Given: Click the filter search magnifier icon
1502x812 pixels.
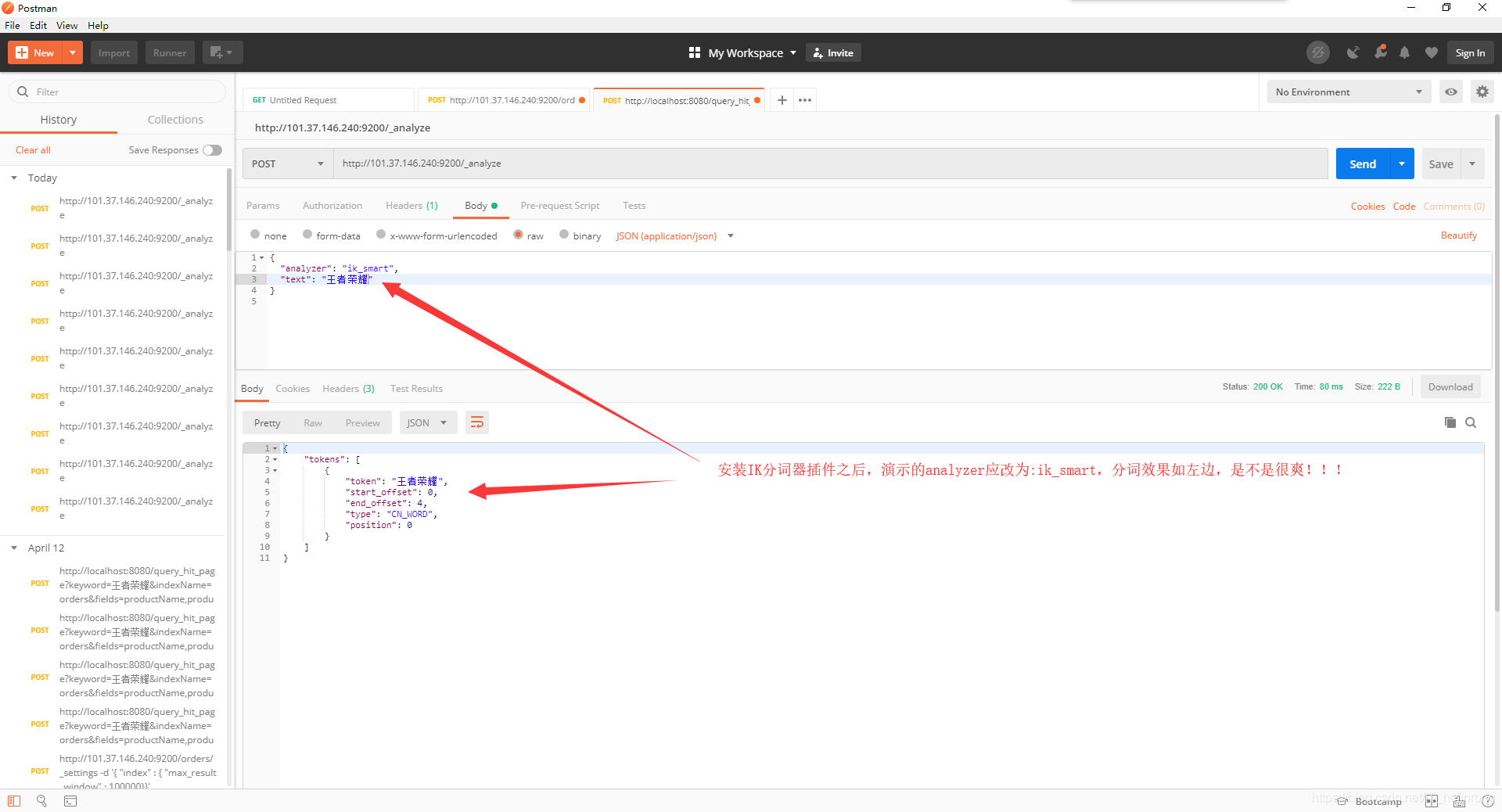Looking at the screenshot, I should [23, 92].
